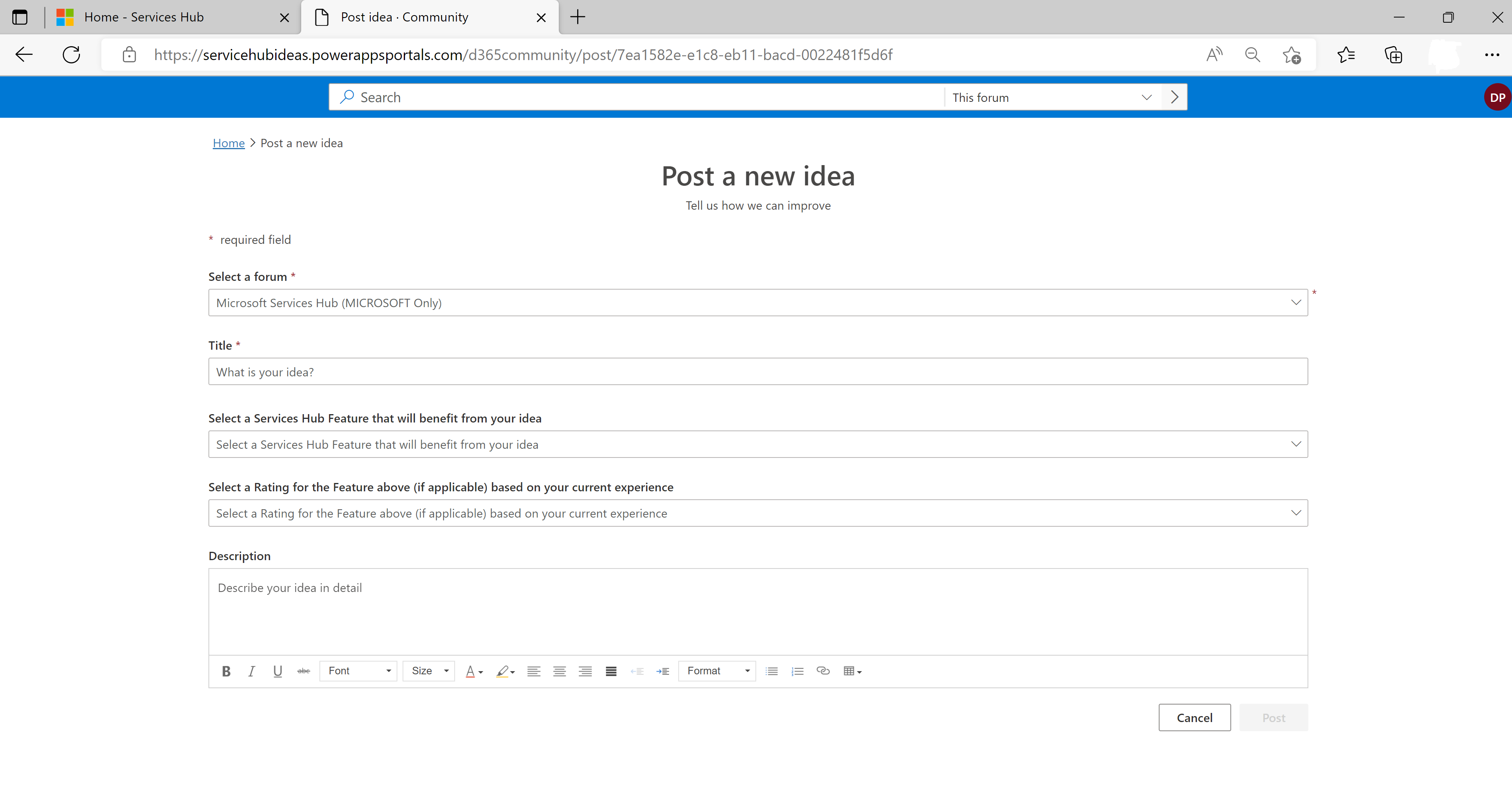
Task: Click the Post button
Action: point(1274,717)
